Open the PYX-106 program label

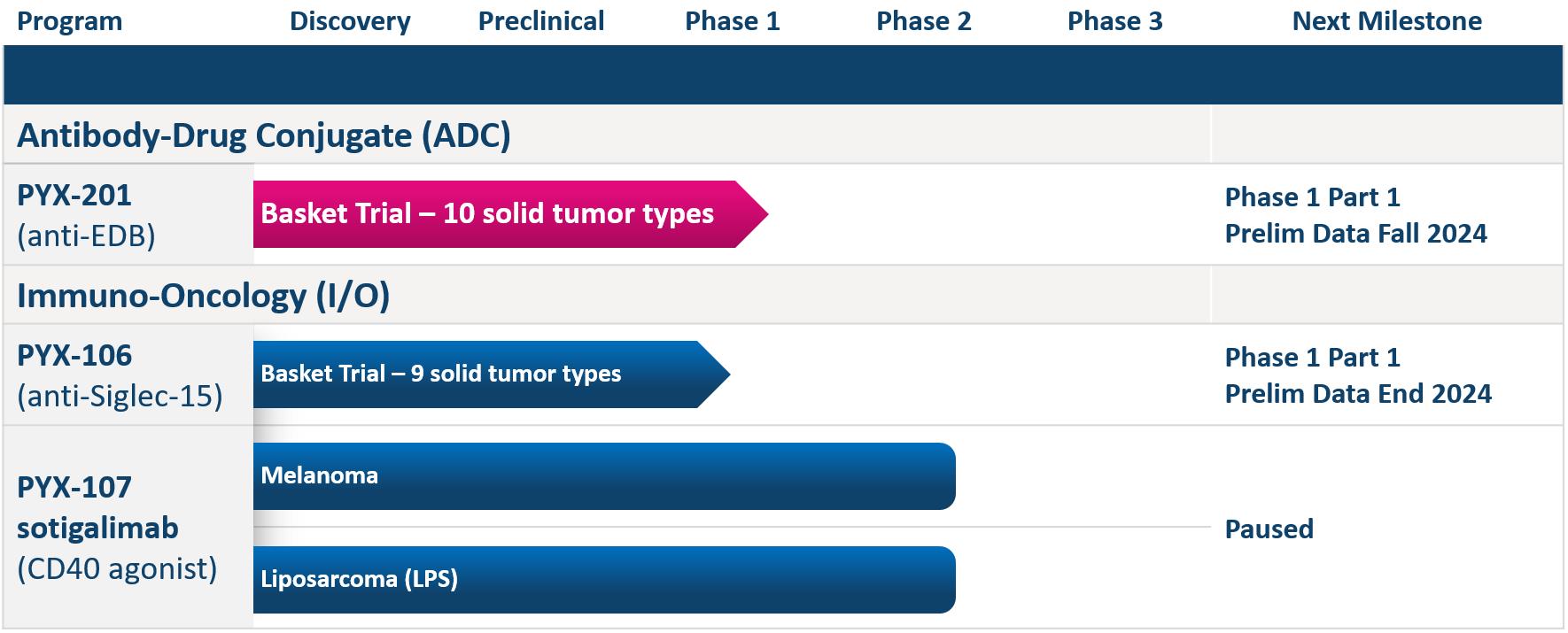click(x=120, y=375)
